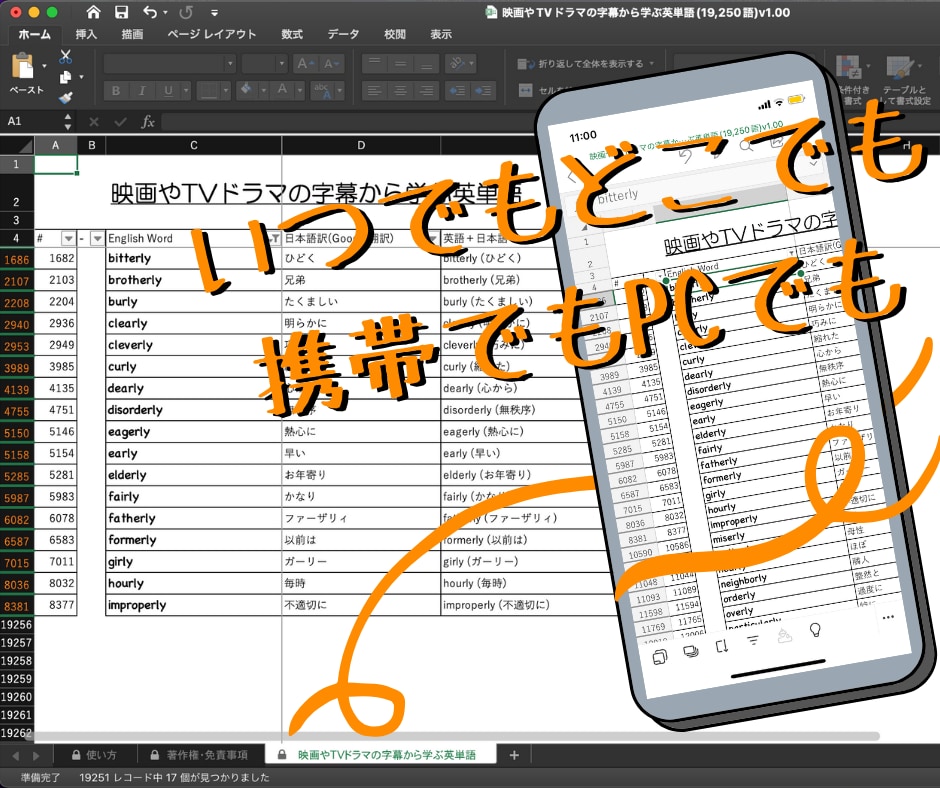Select column C header
The height and width of the screenshot is (788, 940).
pos(194,145)
